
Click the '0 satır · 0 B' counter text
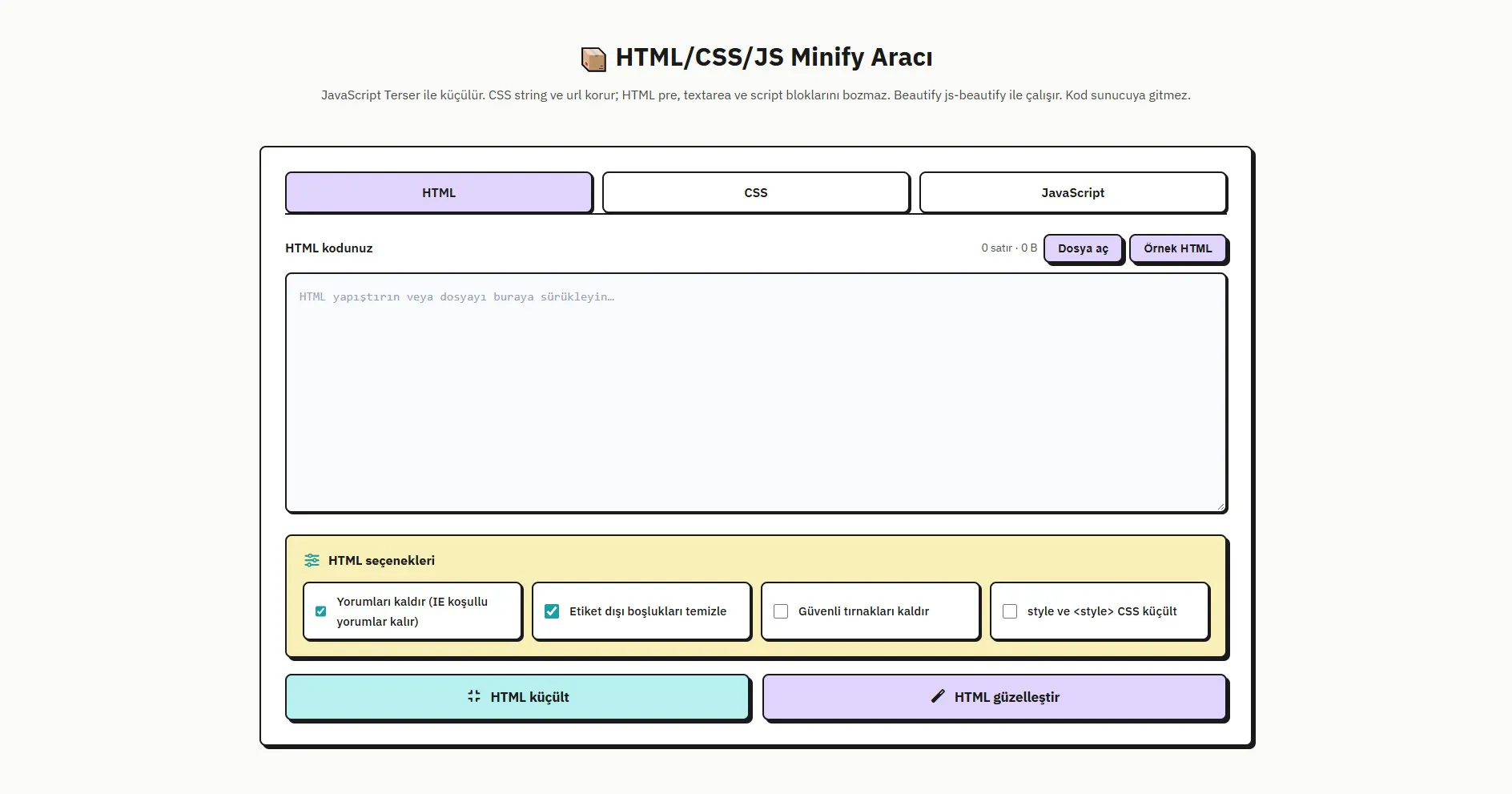coord(1009,248)
